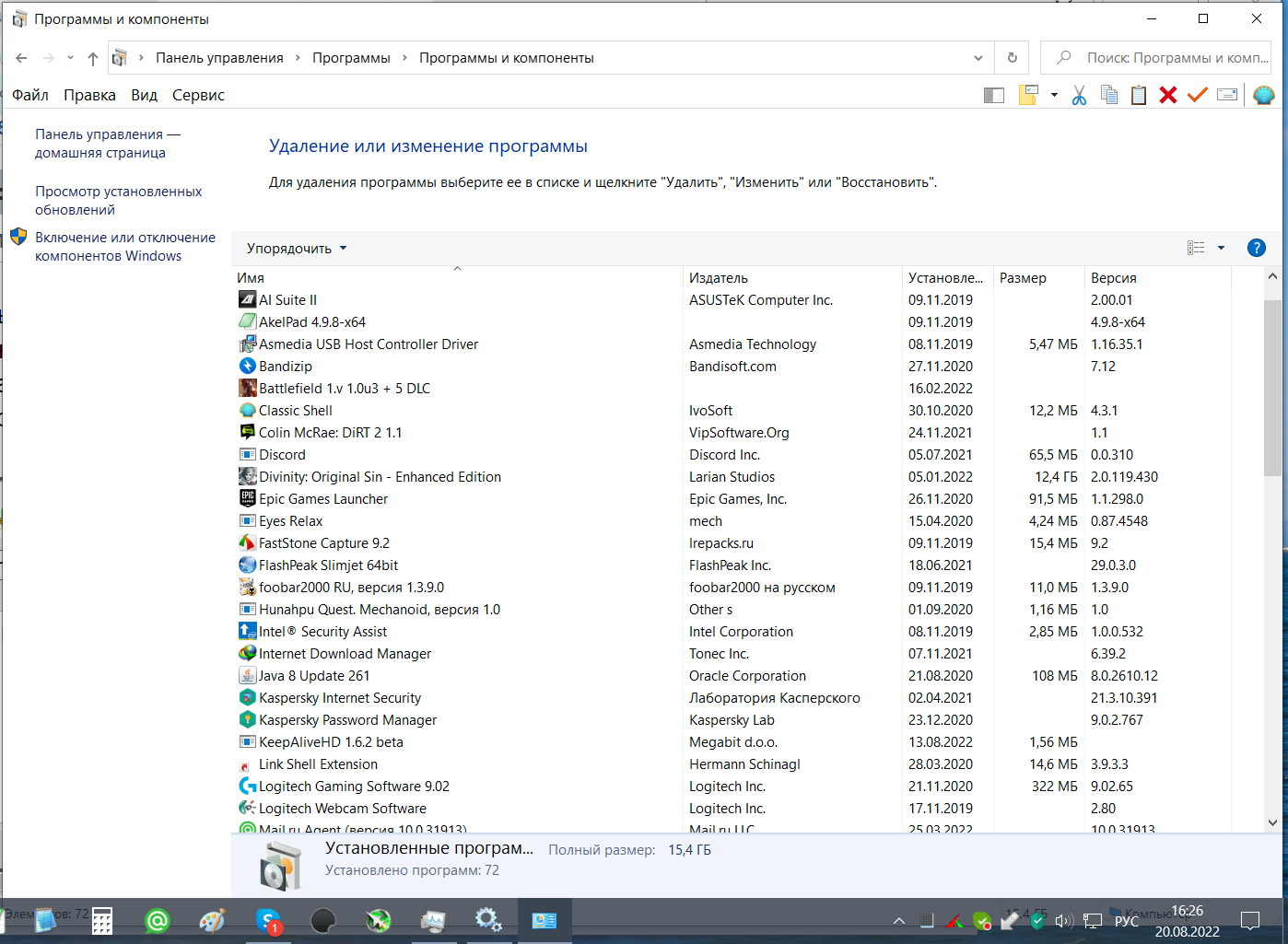Viewport: 1288px width, 944px height.
Task: Open Calculator from the taskbar
Action: click(x=102, y=920)
